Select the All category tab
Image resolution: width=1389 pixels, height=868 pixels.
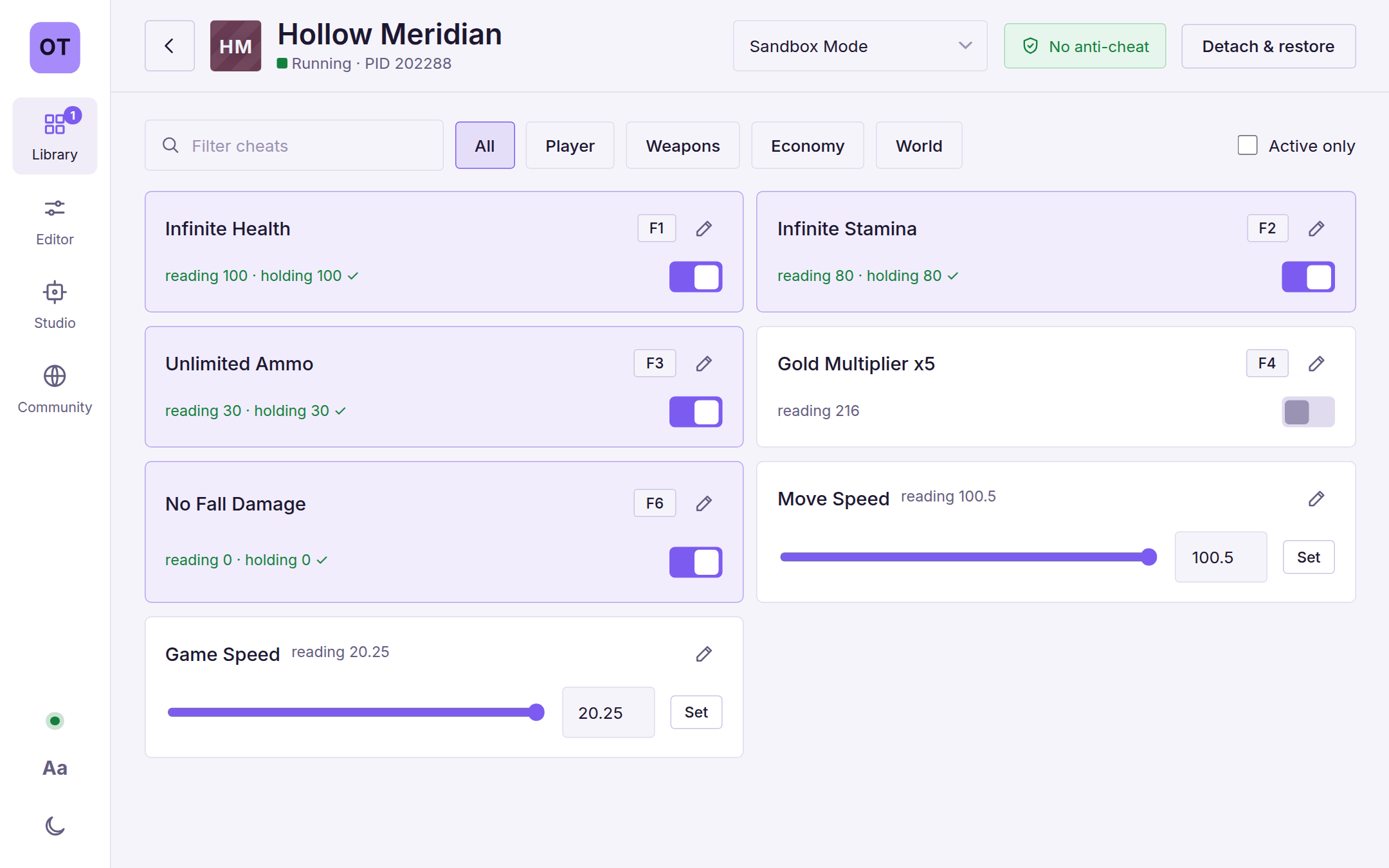click(x=485, y=145)
